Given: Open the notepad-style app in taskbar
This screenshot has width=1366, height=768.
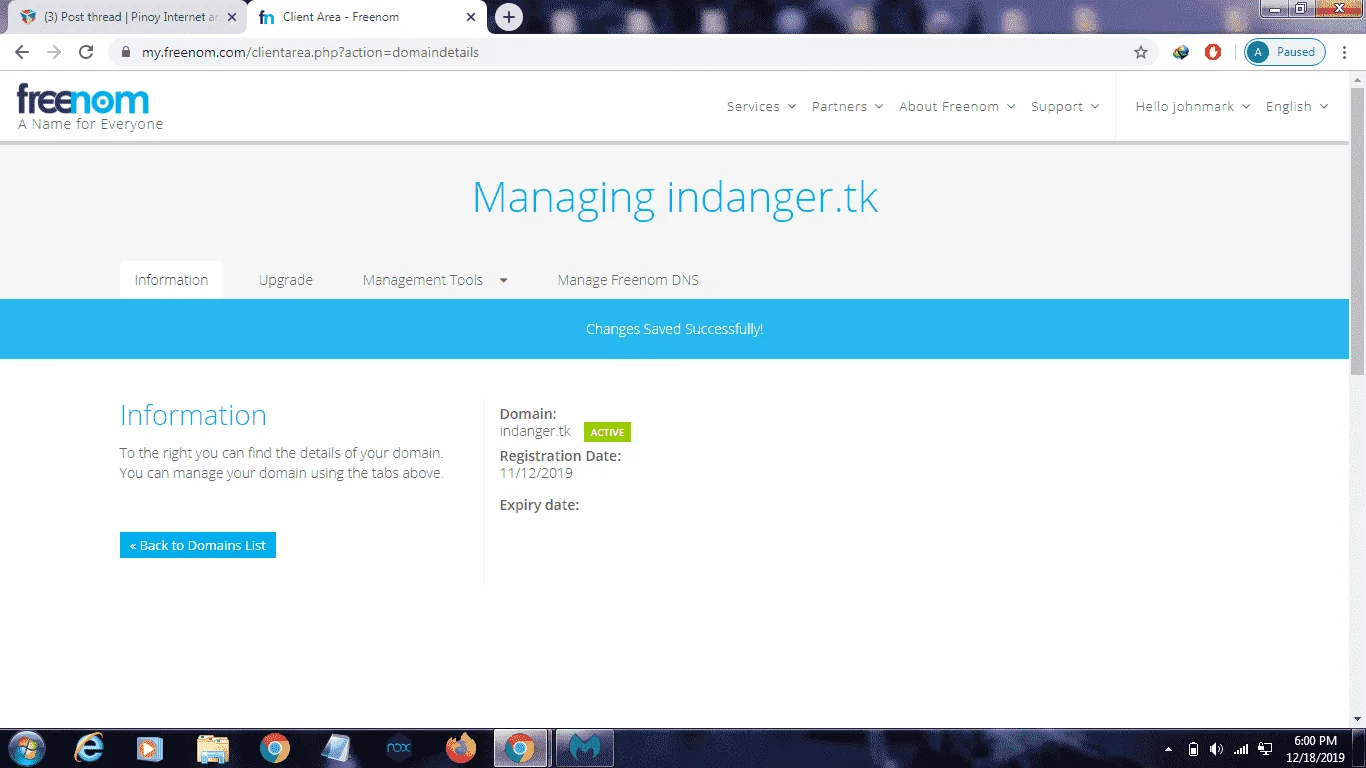Looking at the screenshot, I should 336,748.
